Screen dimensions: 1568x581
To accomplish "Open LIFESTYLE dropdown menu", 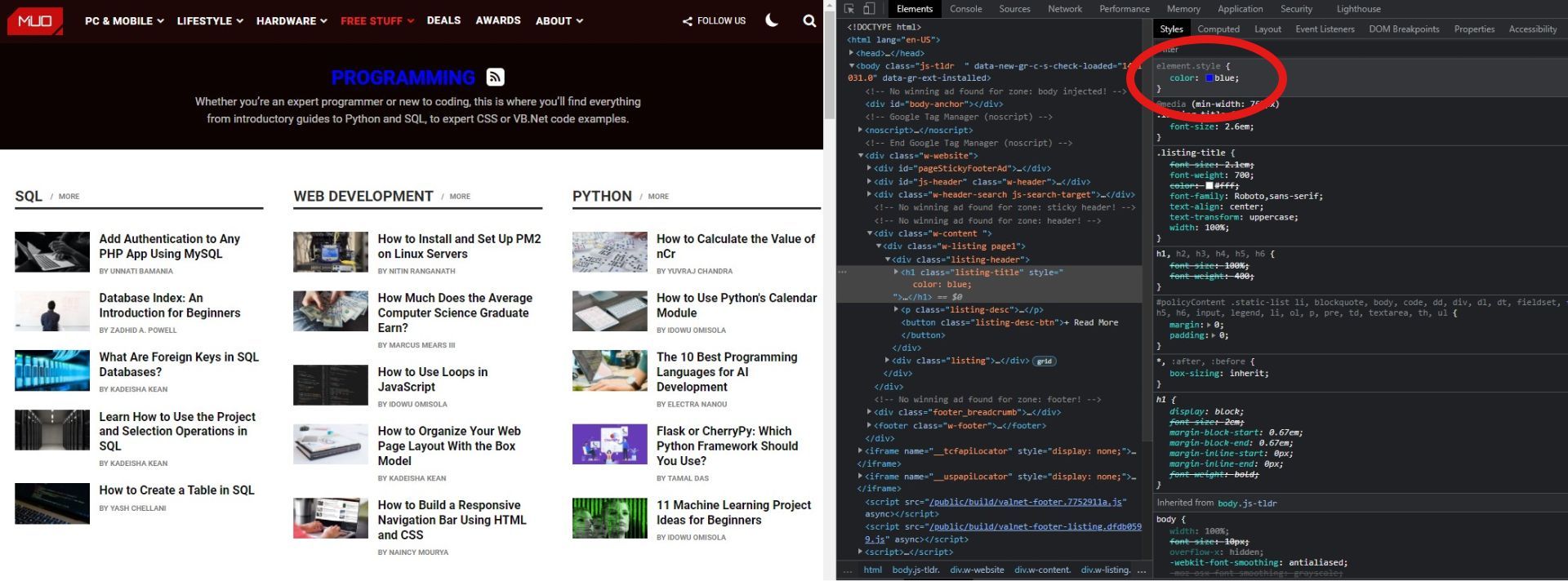I will click(x=210, y=21).
